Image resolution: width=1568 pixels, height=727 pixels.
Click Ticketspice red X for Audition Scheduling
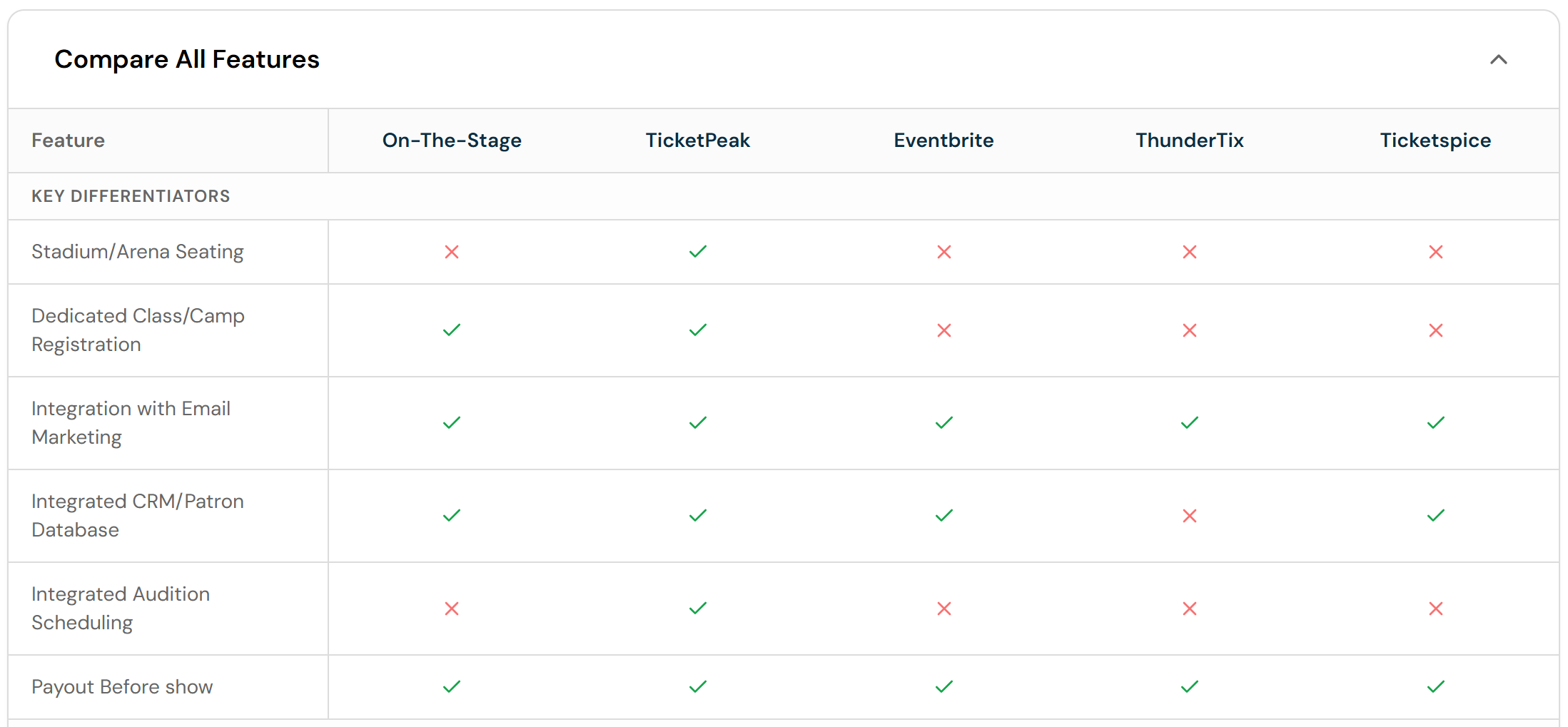(x=1436, y=609)
